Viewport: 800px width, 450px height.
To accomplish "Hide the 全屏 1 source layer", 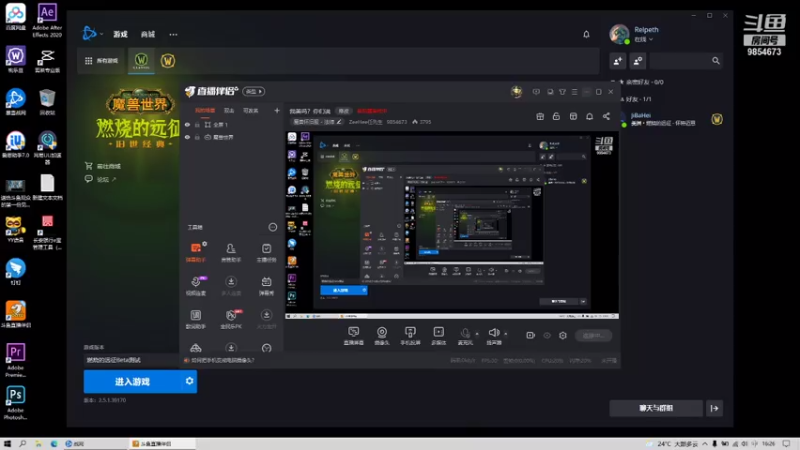I will coord(187,124).
